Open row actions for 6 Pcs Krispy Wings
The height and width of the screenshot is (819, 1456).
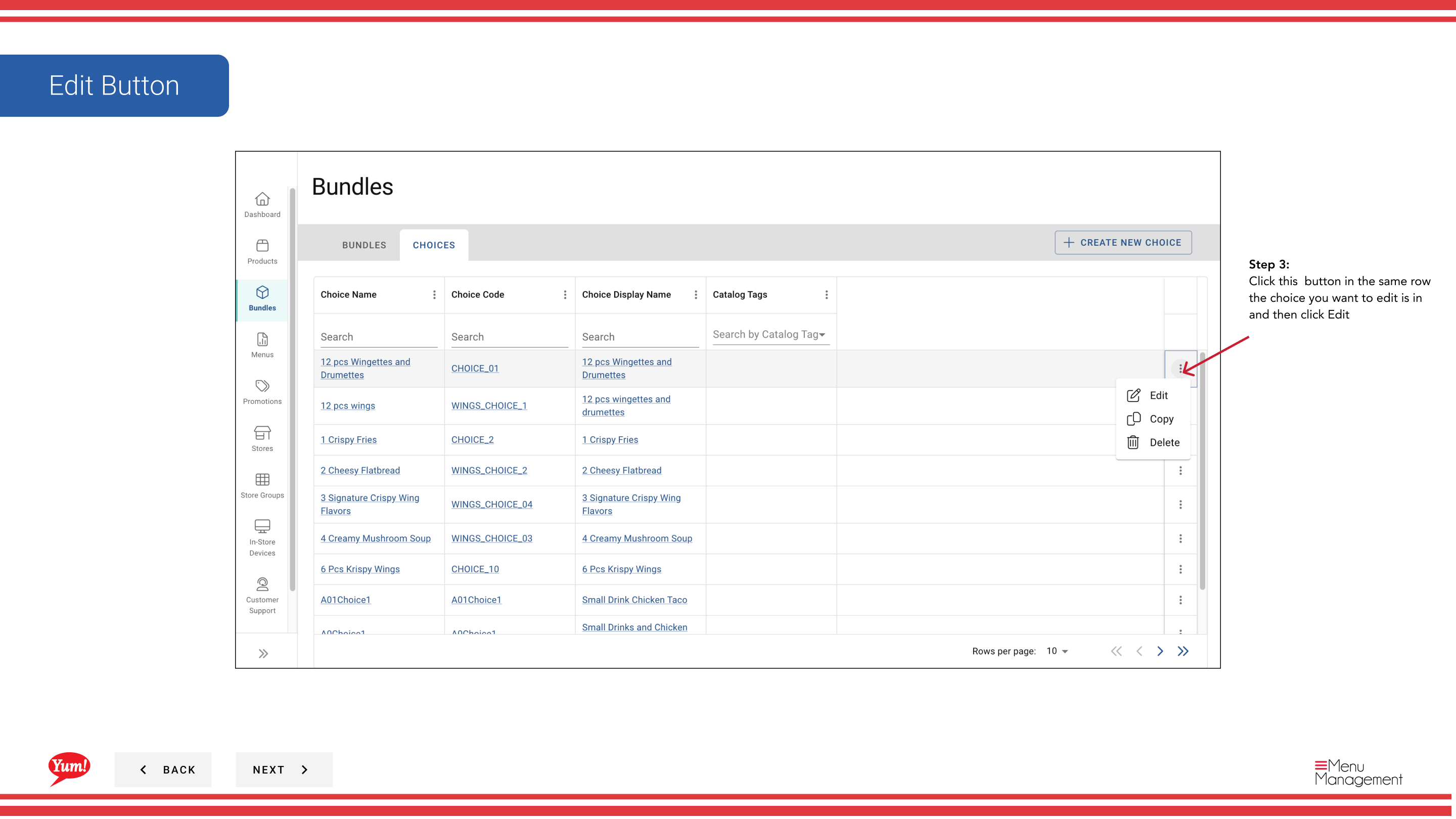click(x=1180, y=569)
